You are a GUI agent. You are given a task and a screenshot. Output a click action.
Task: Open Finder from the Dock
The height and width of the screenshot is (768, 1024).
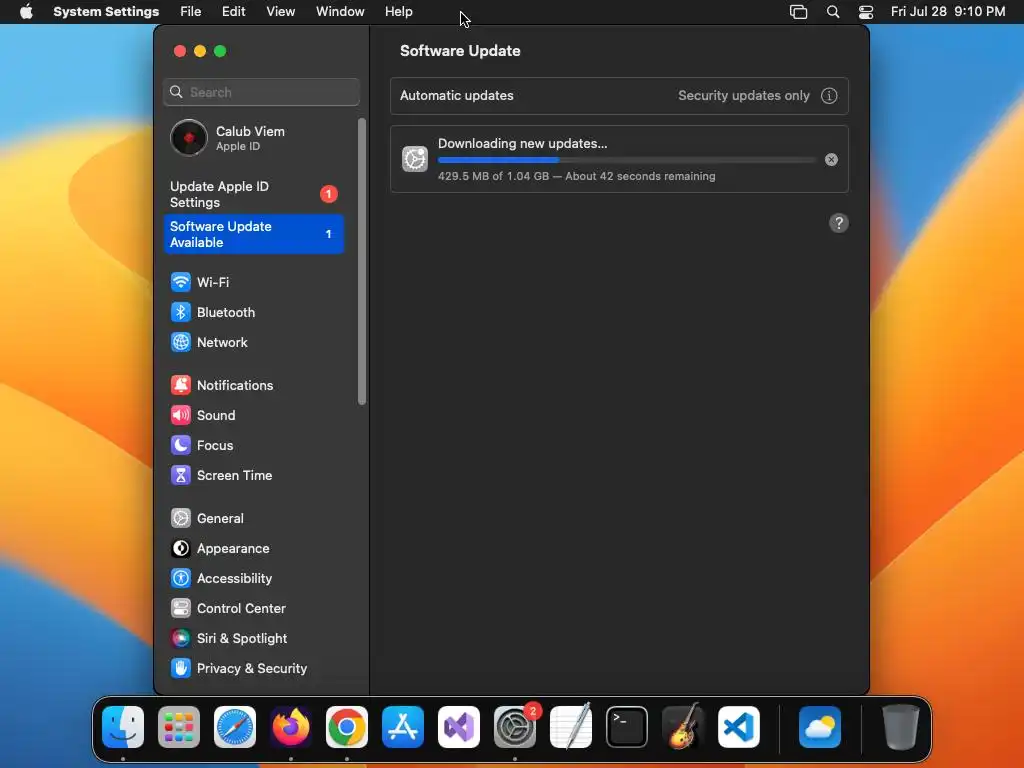(123, 727)
